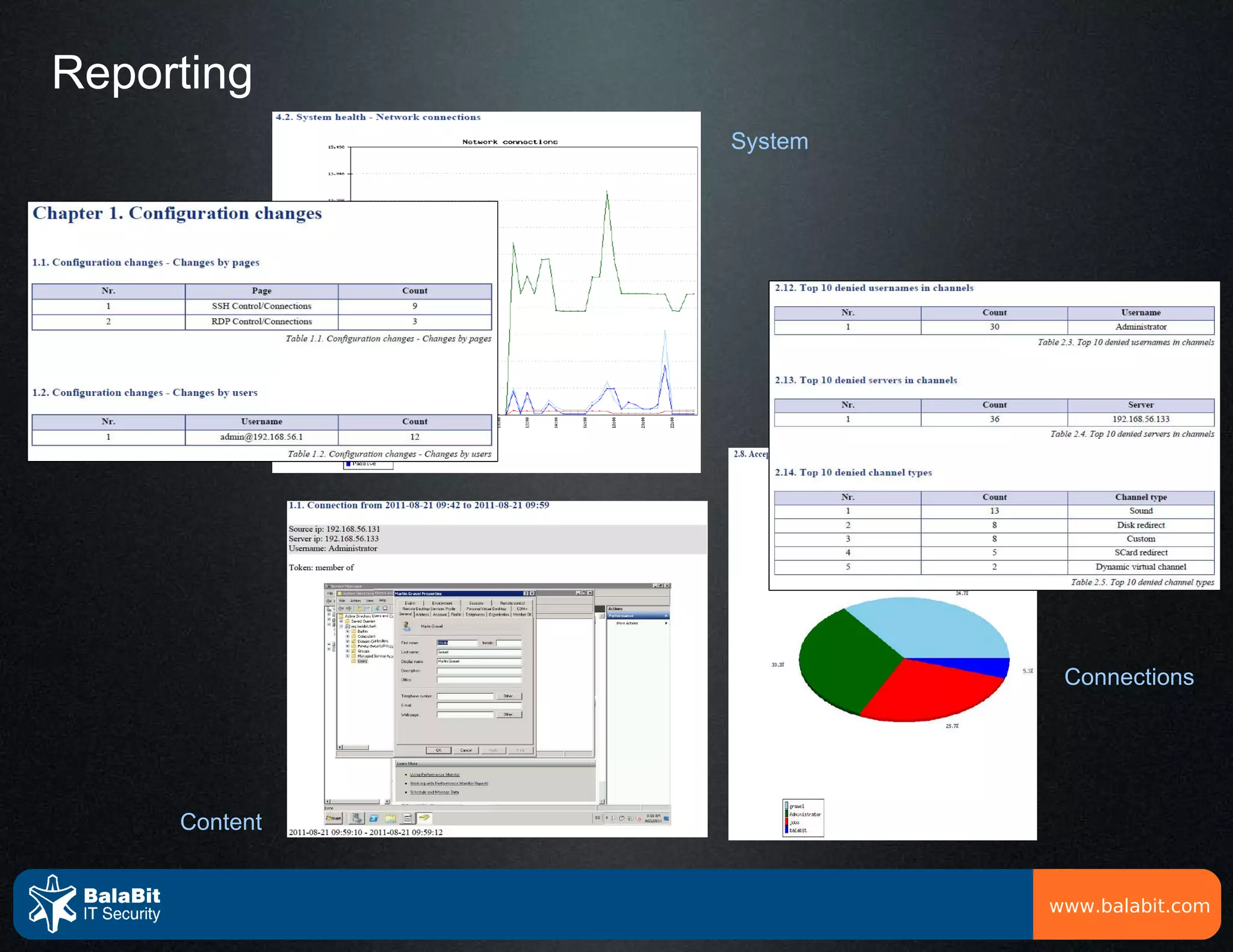1233x952 pixels.
Task: Open Remote Desktop Services Profile tab
Action: tap(429, 609)
